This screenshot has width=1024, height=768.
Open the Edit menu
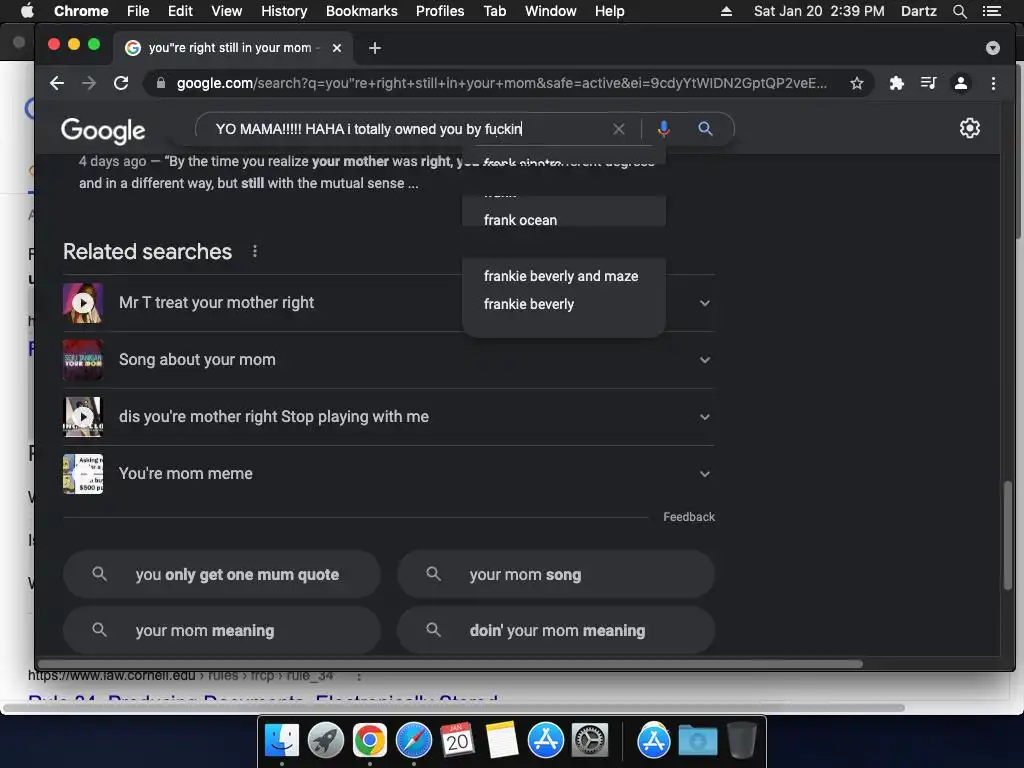(x=180, y=11)
